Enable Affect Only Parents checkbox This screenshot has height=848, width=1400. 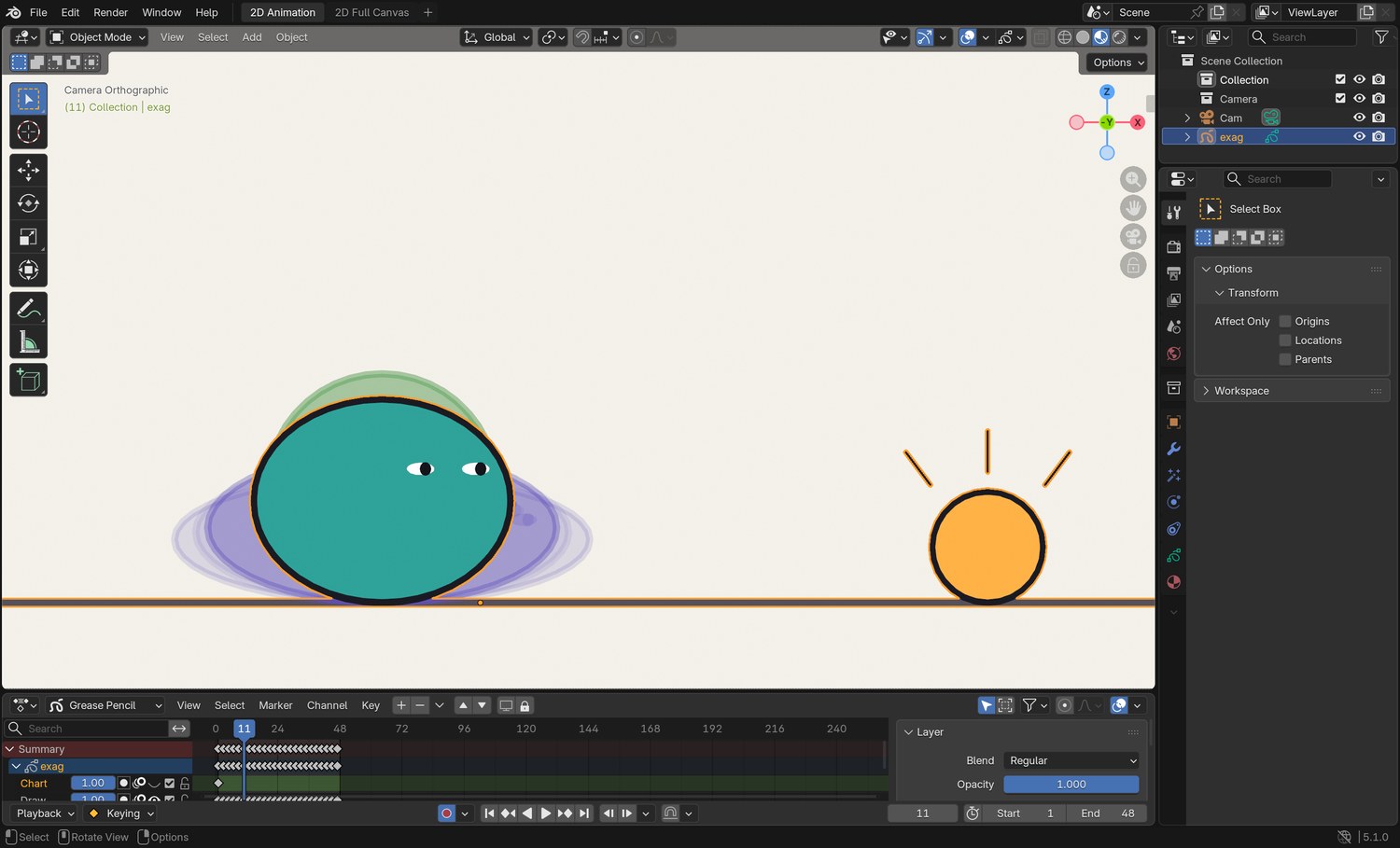(x=1285, y=359)
